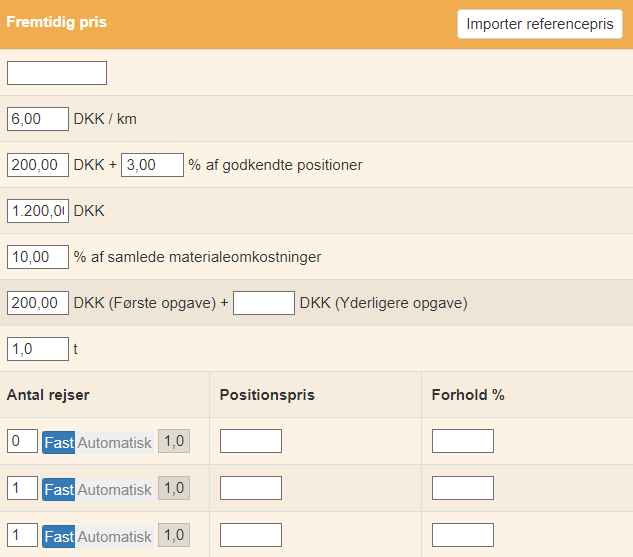Switch the last travel row to Automatisk
Viewport: 633px width, 557px height.
pos(114,536)
